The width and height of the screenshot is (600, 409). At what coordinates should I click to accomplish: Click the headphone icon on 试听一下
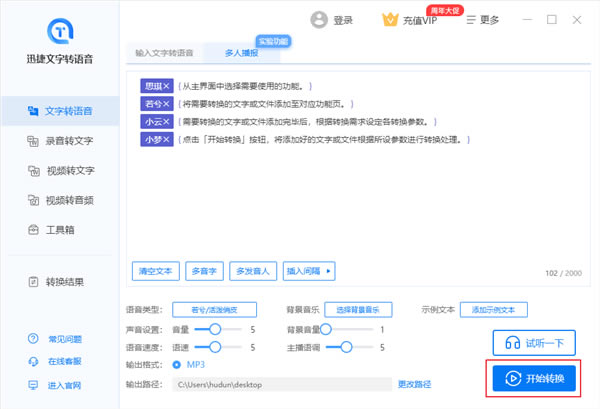pos(512,343)
